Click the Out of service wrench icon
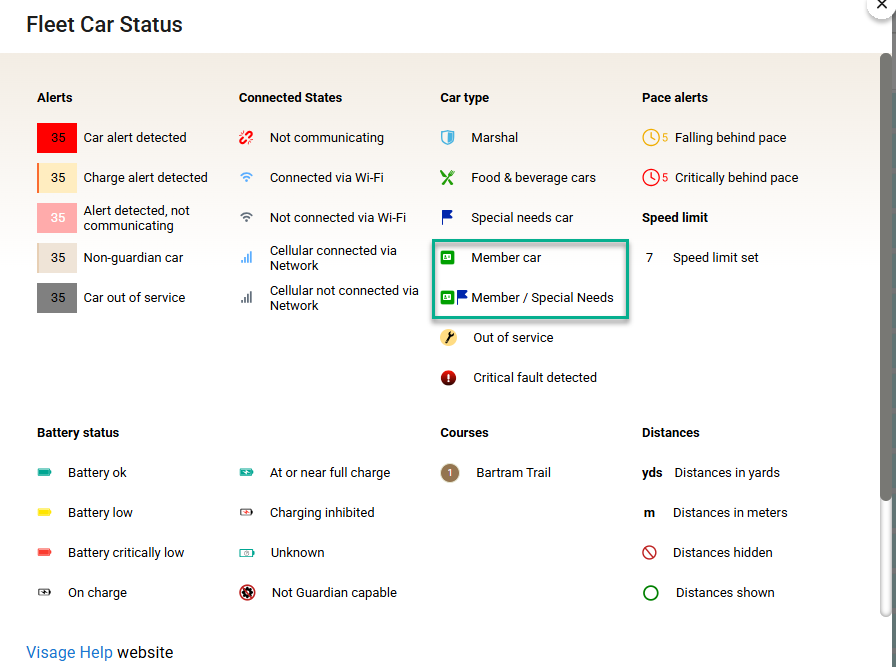 449,338
